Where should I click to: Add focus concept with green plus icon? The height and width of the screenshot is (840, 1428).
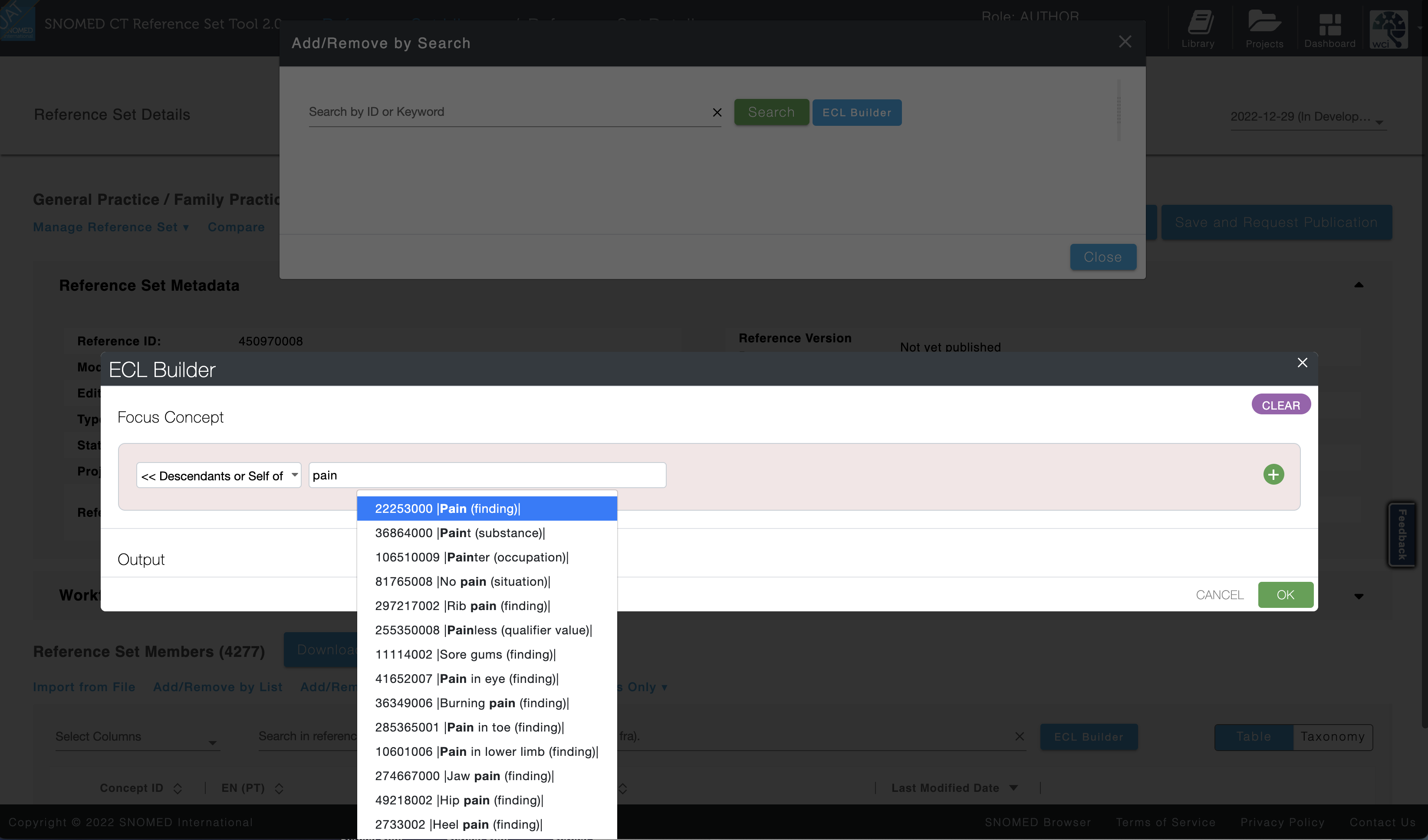click(x=1273, y=475)
